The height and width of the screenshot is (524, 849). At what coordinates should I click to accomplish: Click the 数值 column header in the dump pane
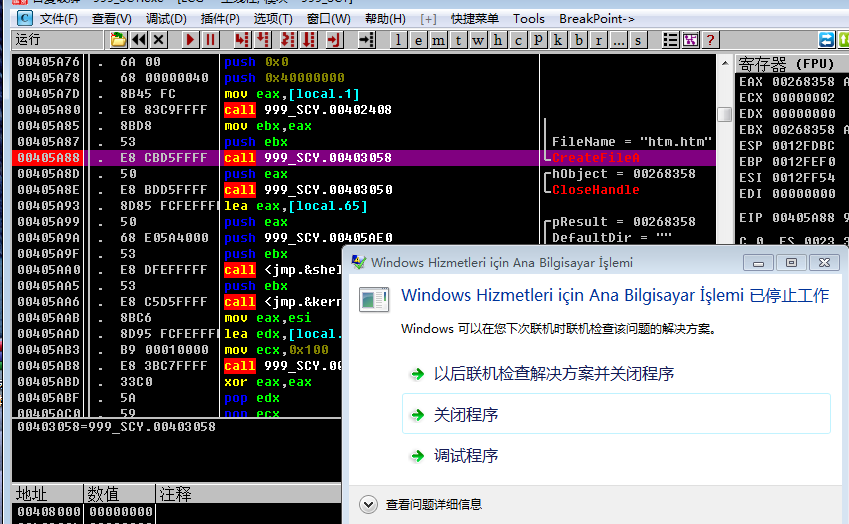pyautogui.click(x=119, y=494)
